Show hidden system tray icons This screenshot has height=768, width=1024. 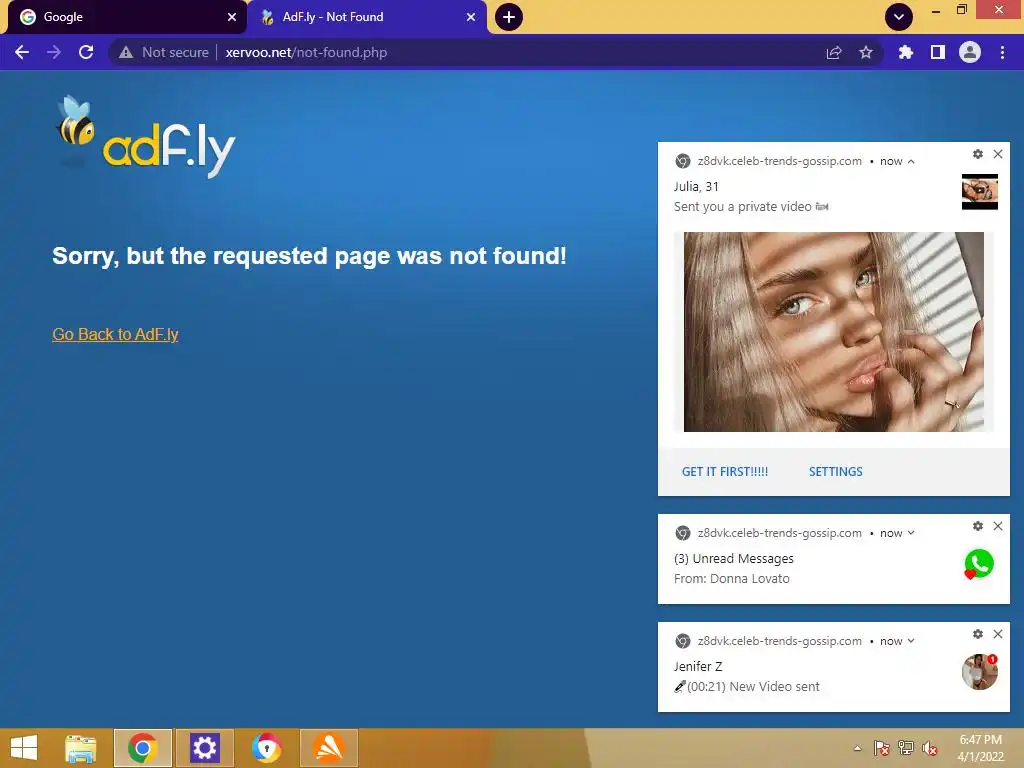(857, 748)
